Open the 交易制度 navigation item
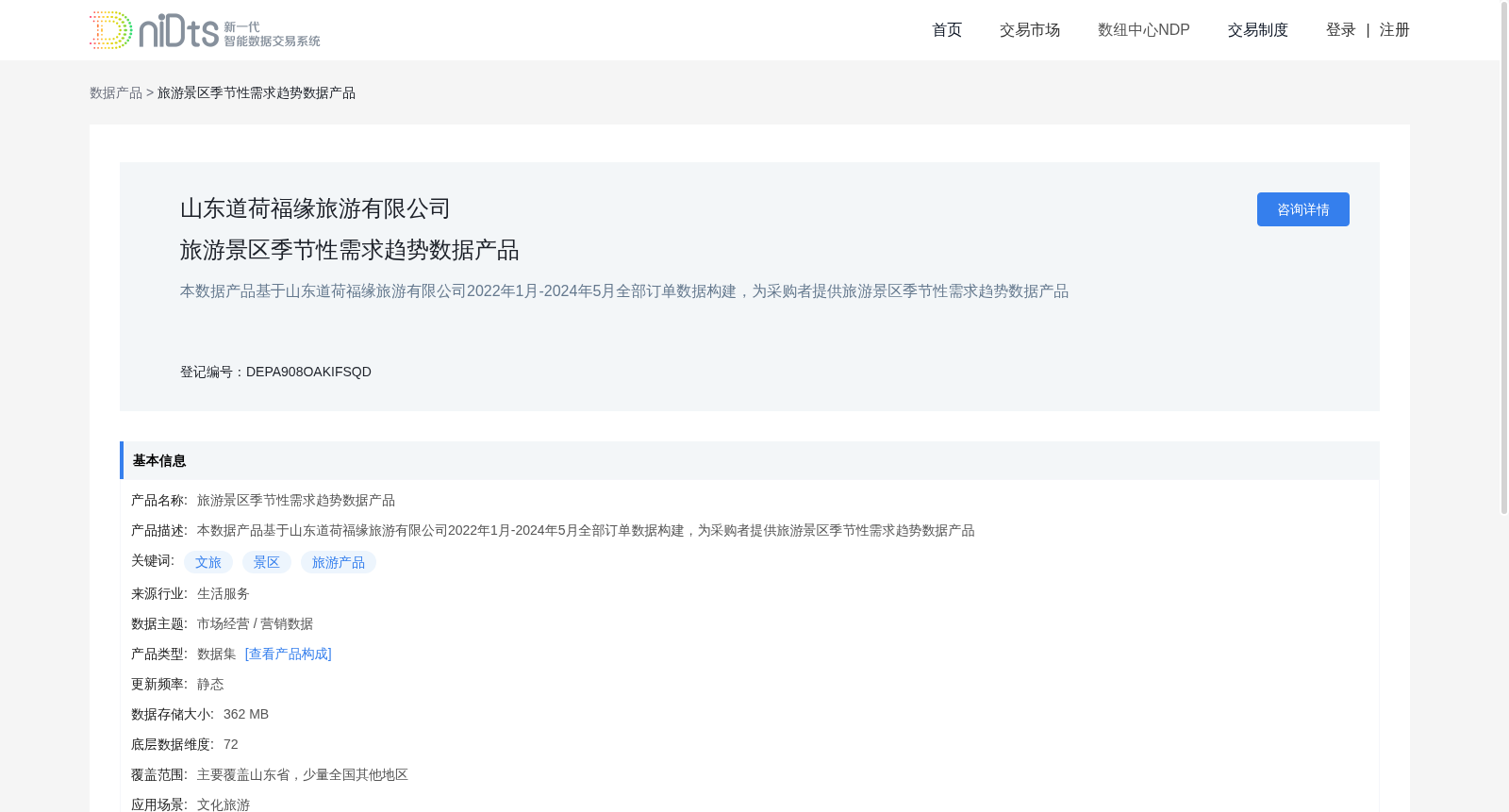This screenshot has width=1509, height=812. pyautogui.click(x=1258, y=30)
